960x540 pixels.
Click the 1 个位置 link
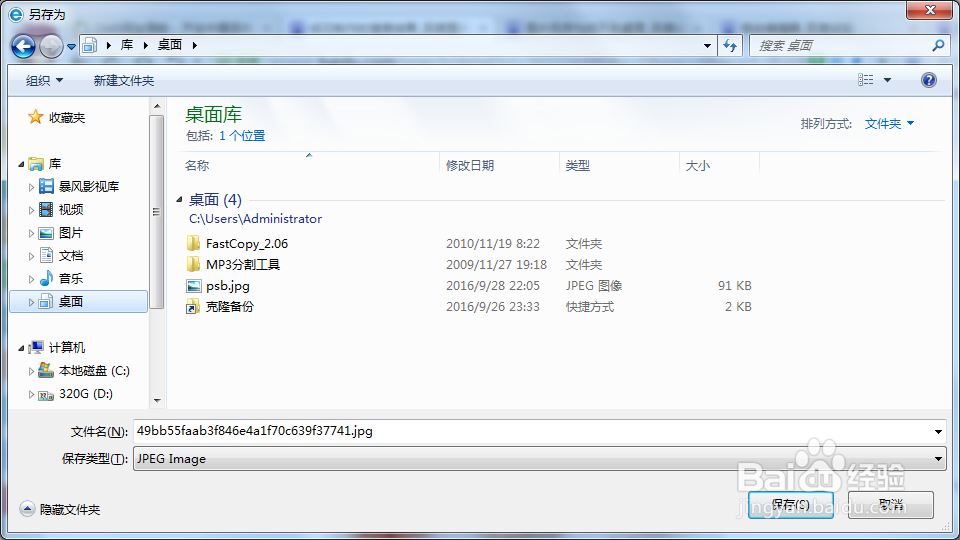coord(242,135)
